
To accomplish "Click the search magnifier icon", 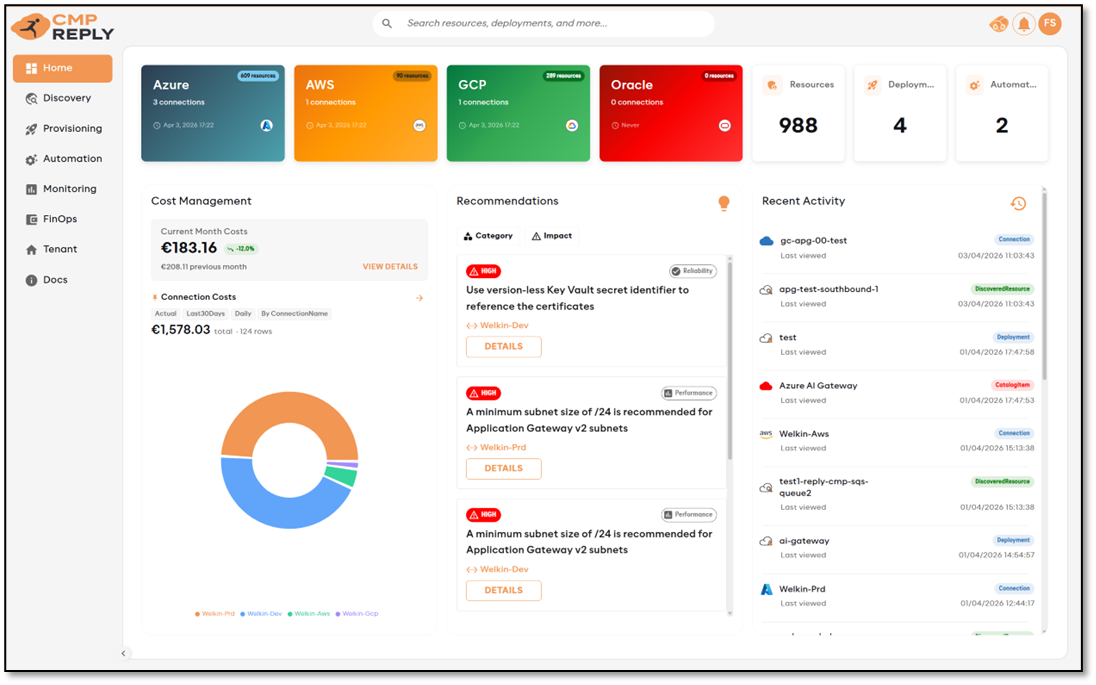I will tap(388, 24).
